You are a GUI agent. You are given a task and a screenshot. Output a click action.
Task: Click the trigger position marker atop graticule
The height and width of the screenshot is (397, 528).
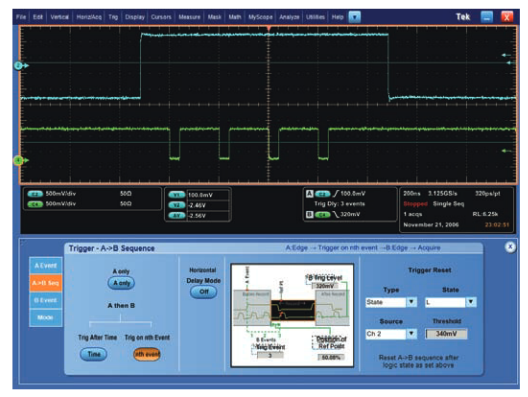pos(268,29)
